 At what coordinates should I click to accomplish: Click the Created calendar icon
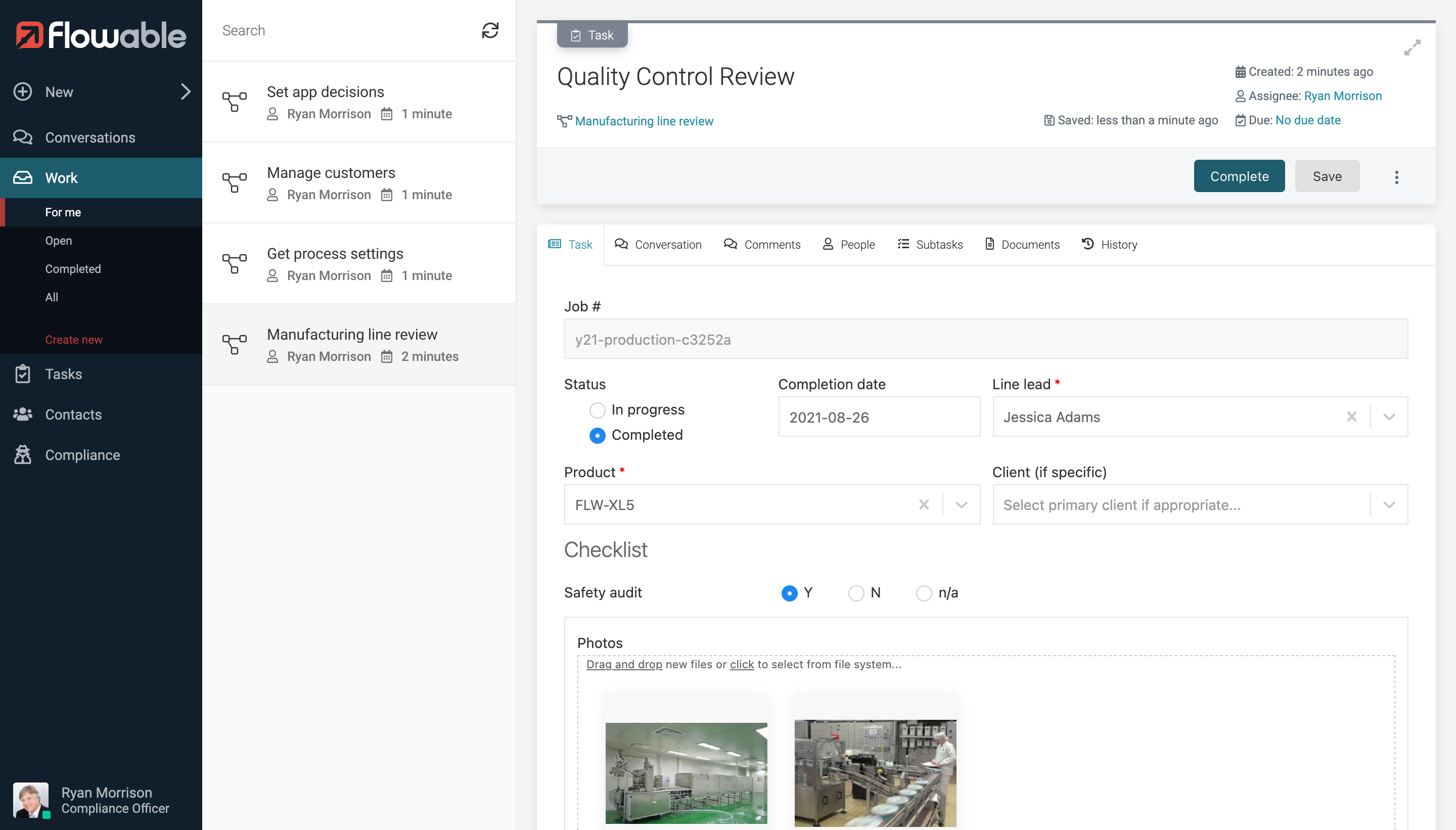pyautogui.click(x=1240, y=72)
